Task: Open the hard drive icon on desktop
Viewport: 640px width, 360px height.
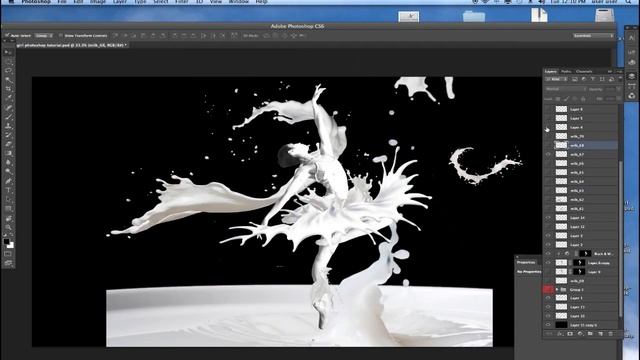Action: point(604,15)
